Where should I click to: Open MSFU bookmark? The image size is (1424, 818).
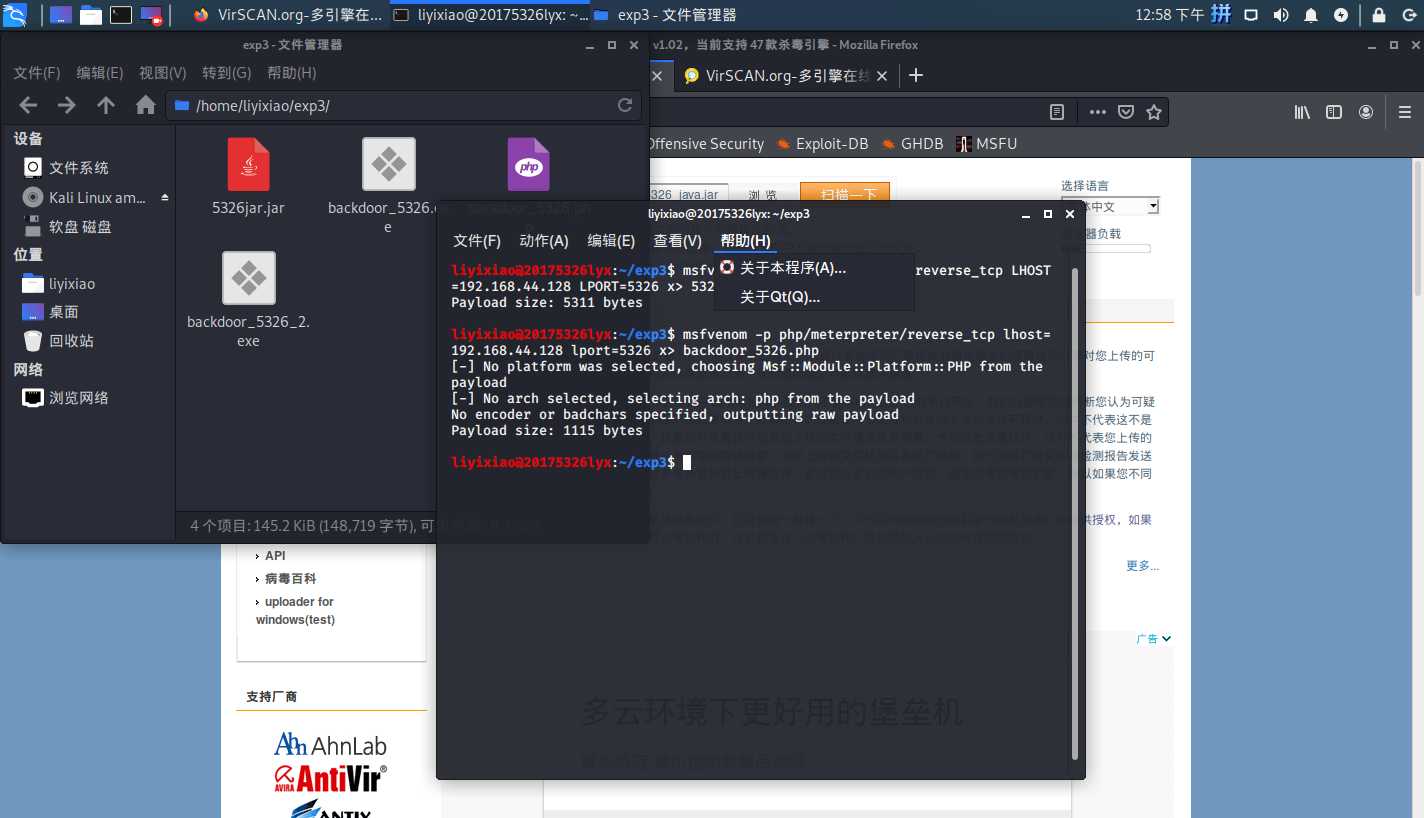987,144
